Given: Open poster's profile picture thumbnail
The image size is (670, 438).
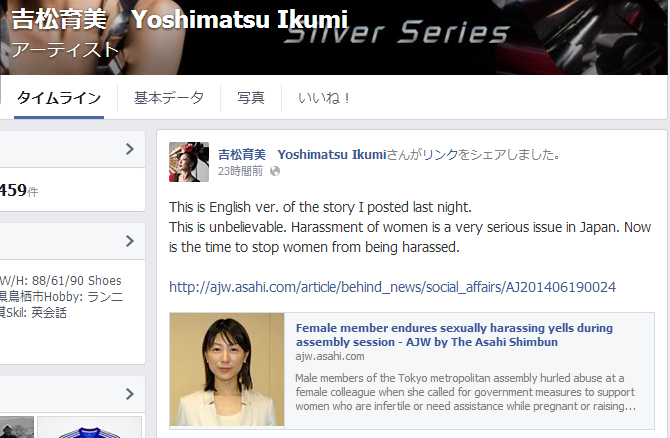Looking at the screenshot, I should pyautogui.click(x=189, y=162).
